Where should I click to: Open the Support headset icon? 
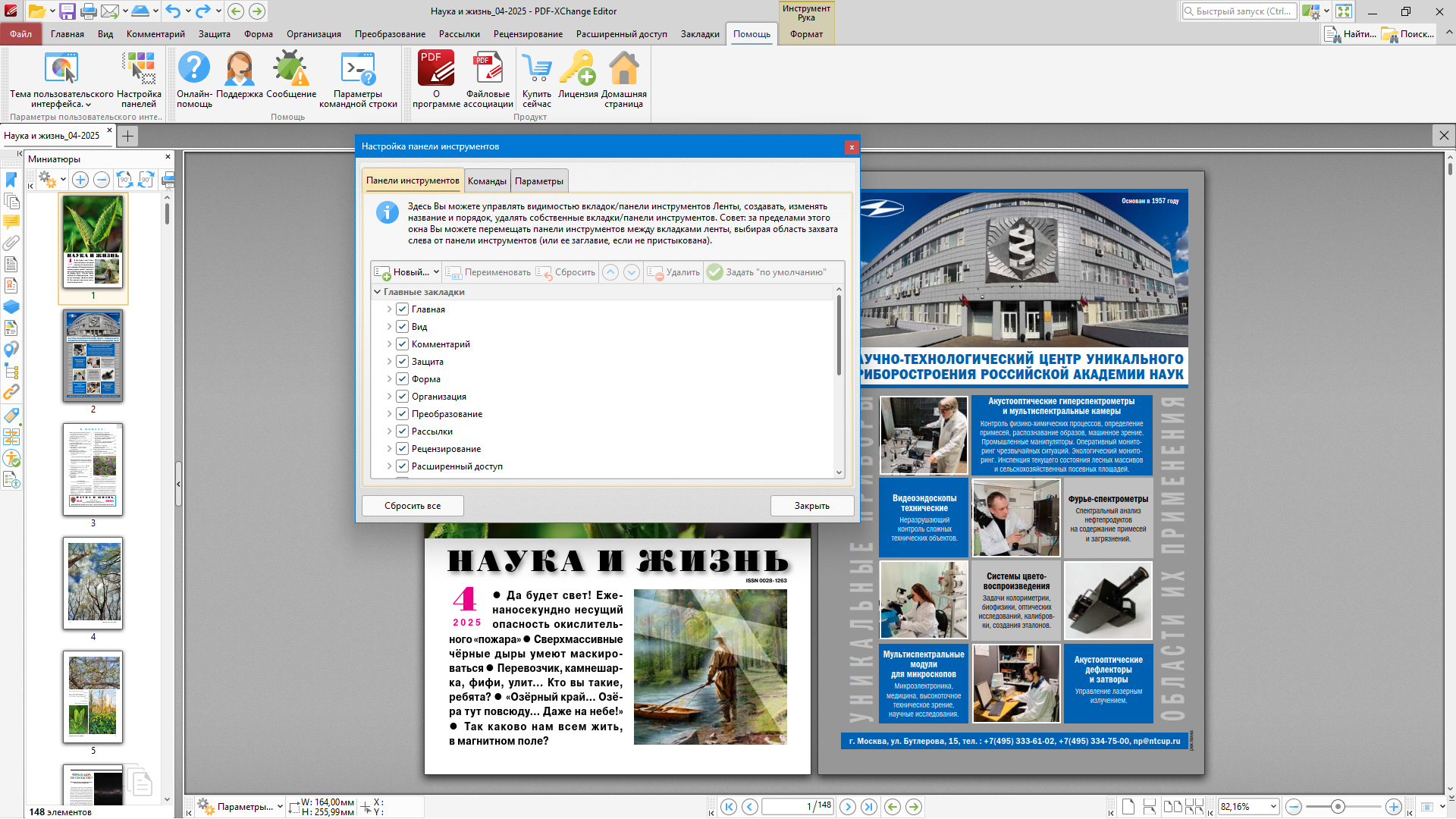click(240, 70)
